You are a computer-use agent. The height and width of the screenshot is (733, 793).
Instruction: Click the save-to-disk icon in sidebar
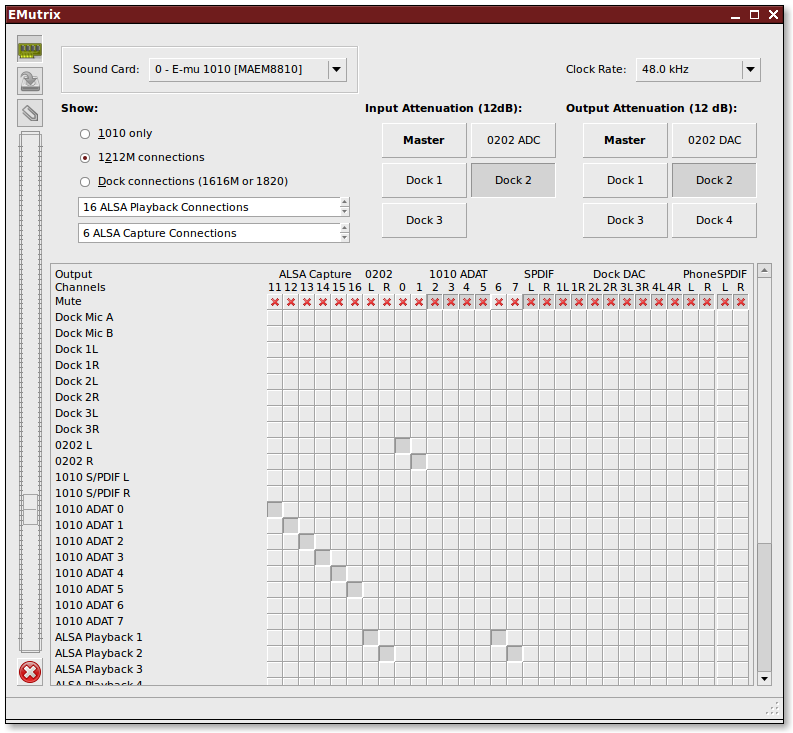pos(30,81)
